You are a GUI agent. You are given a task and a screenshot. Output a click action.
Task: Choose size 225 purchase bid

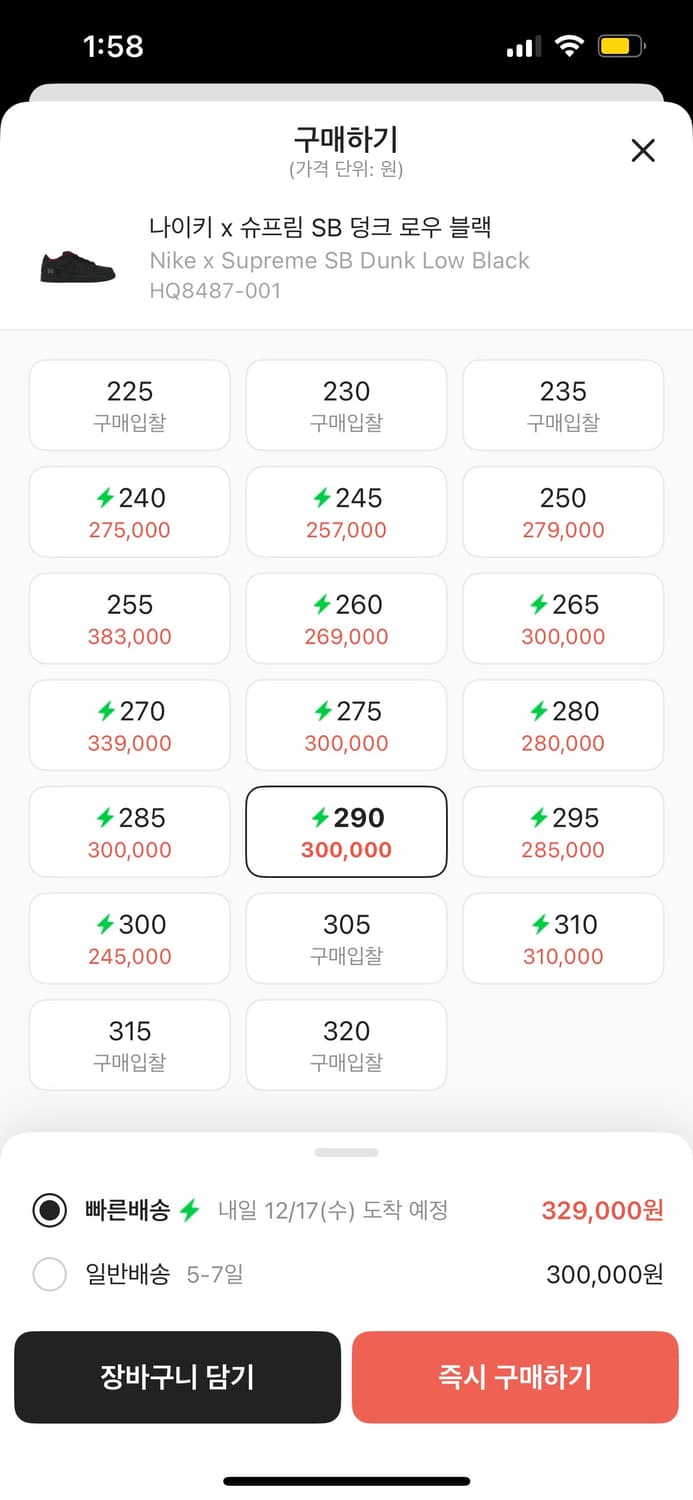[130, 405]
